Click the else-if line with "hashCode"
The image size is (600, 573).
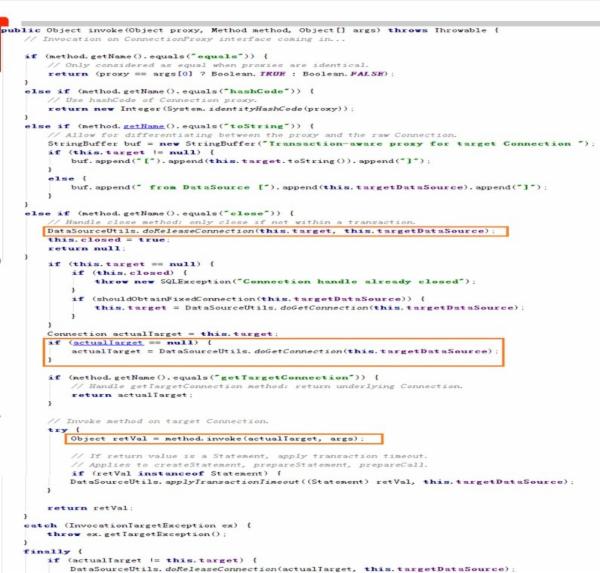(170, 91)
